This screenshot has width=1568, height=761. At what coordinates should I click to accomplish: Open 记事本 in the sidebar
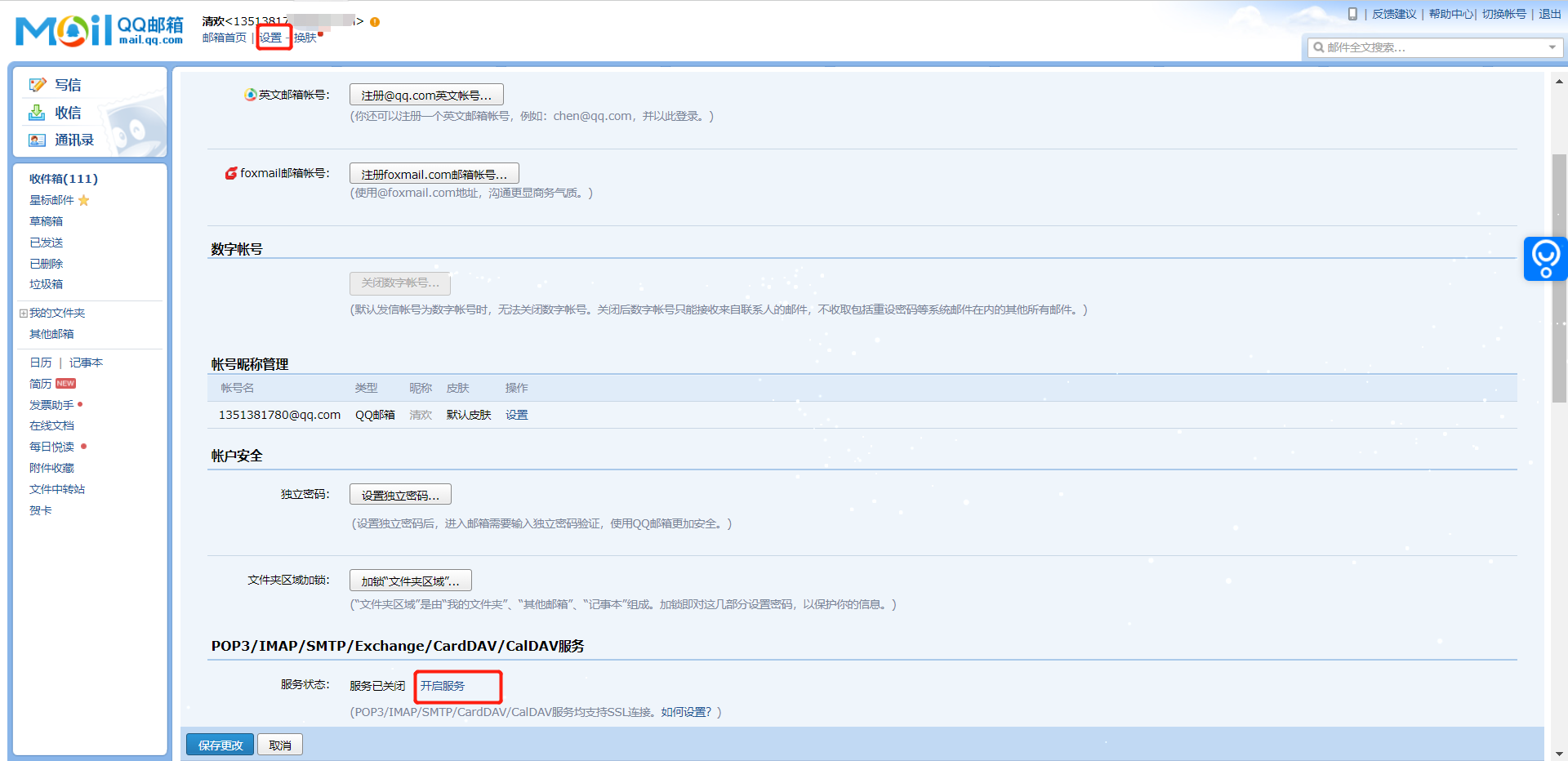[87, 363]
